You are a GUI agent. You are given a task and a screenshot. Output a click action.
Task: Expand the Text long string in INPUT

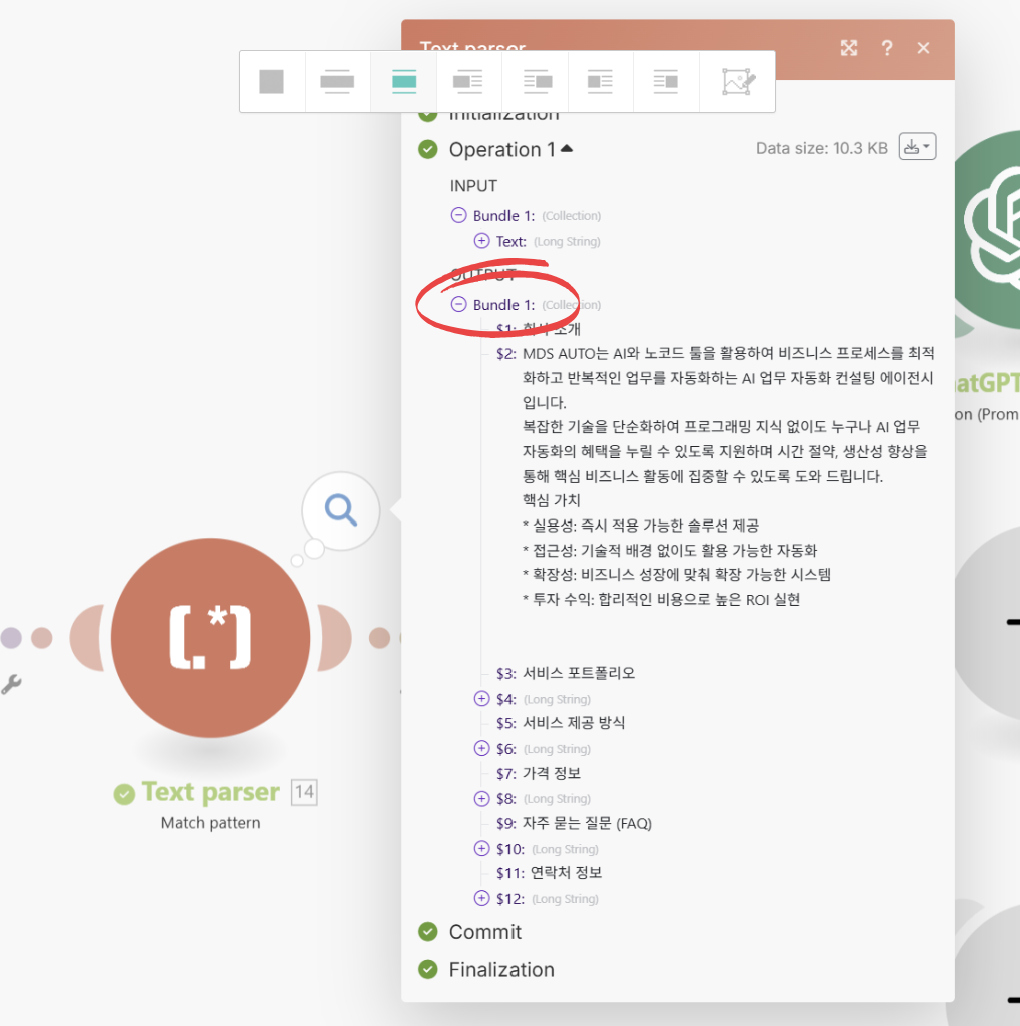click(x=481, y=241)
